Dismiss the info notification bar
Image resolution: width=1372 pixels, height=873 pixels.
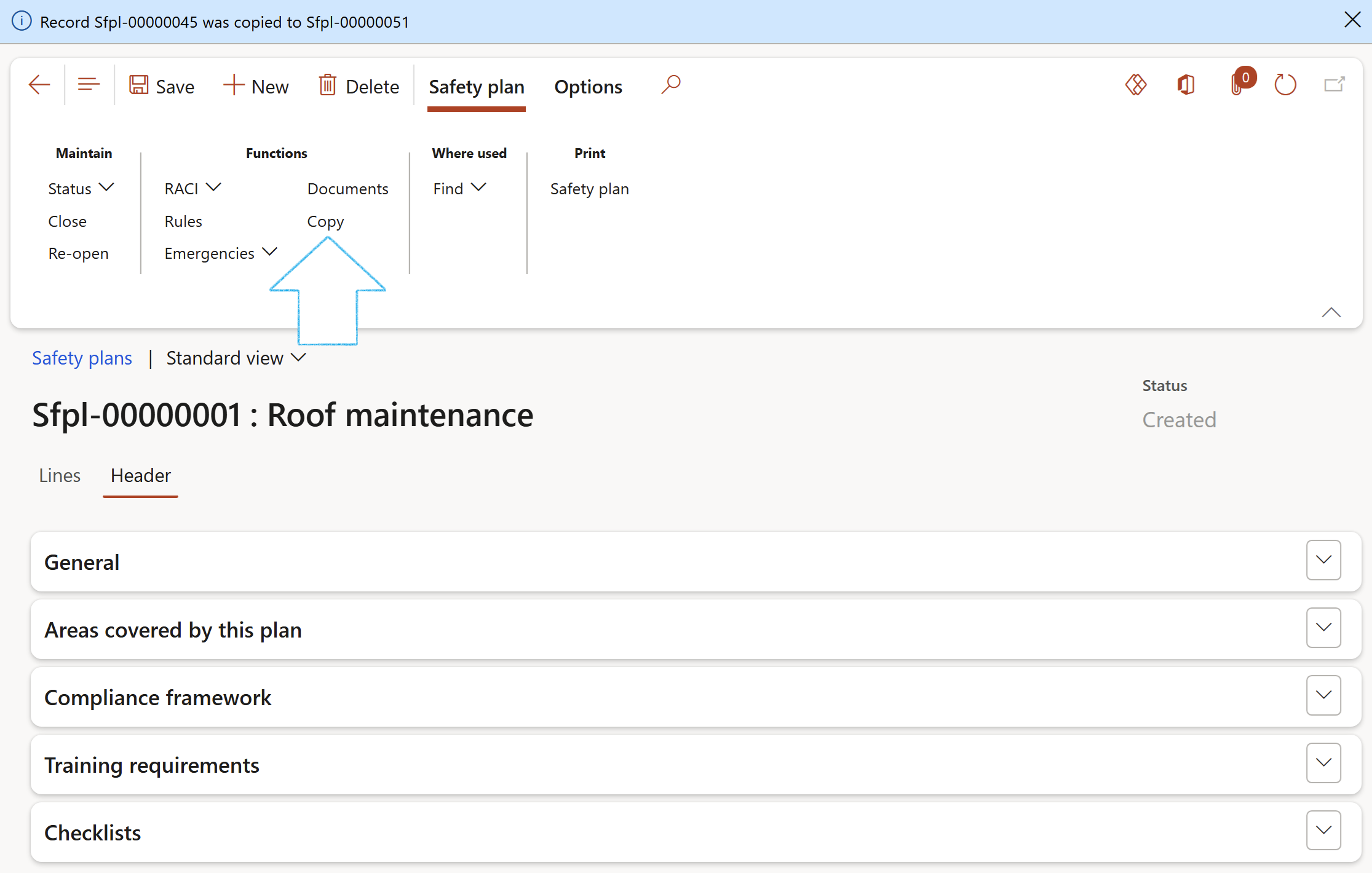point(1352,20)
